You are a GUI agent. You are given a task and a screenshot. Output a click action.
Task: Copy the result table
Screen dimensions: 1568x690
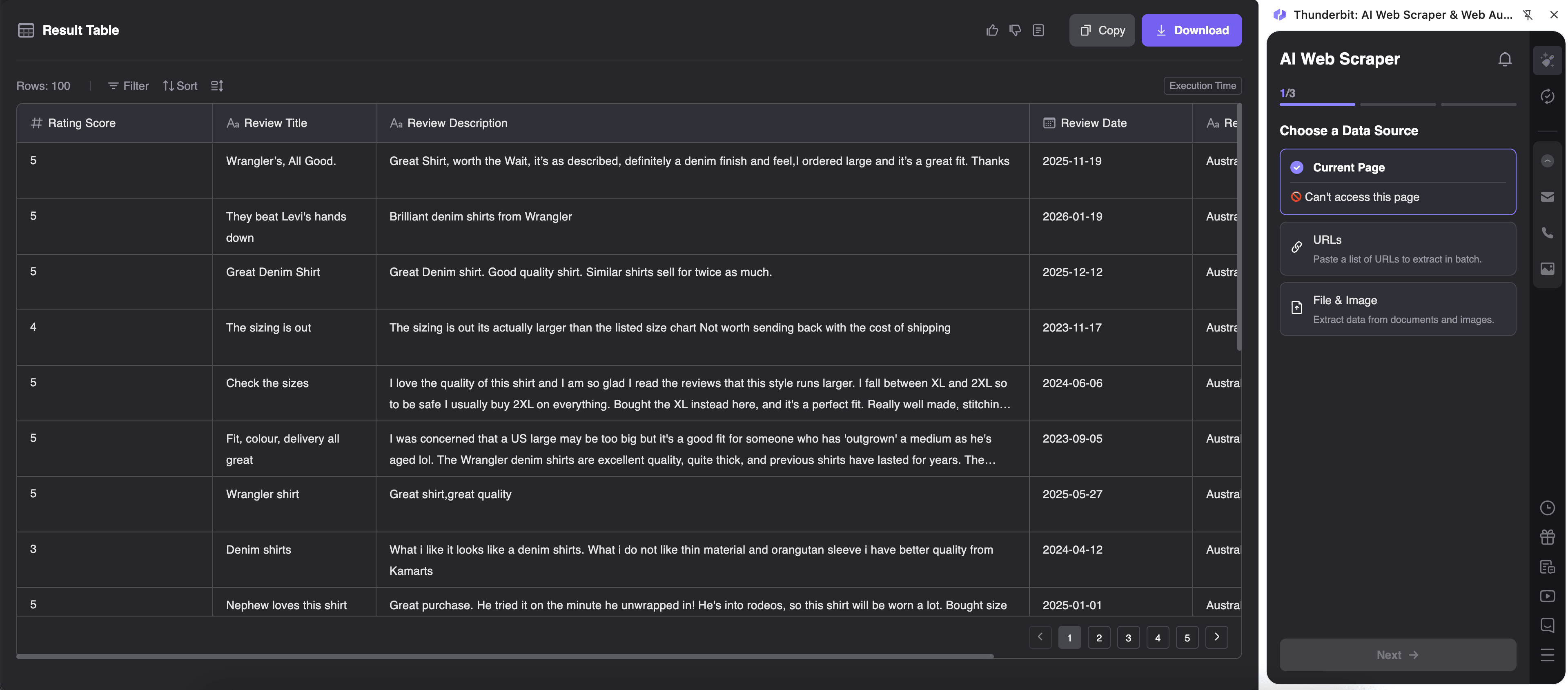click(1102, 30)
